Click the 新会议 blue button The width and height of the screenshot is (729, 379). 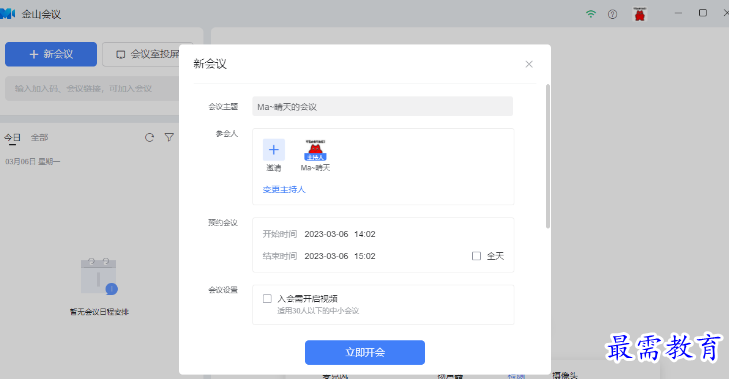tap(51, 54)
